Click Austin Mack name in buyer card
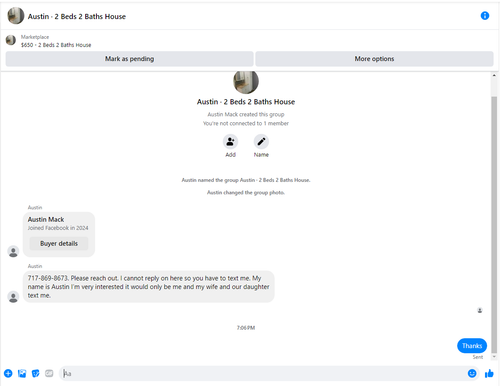The width and height of the screenshot is (500, 386). pyautogui.click(x=46, y=219)
